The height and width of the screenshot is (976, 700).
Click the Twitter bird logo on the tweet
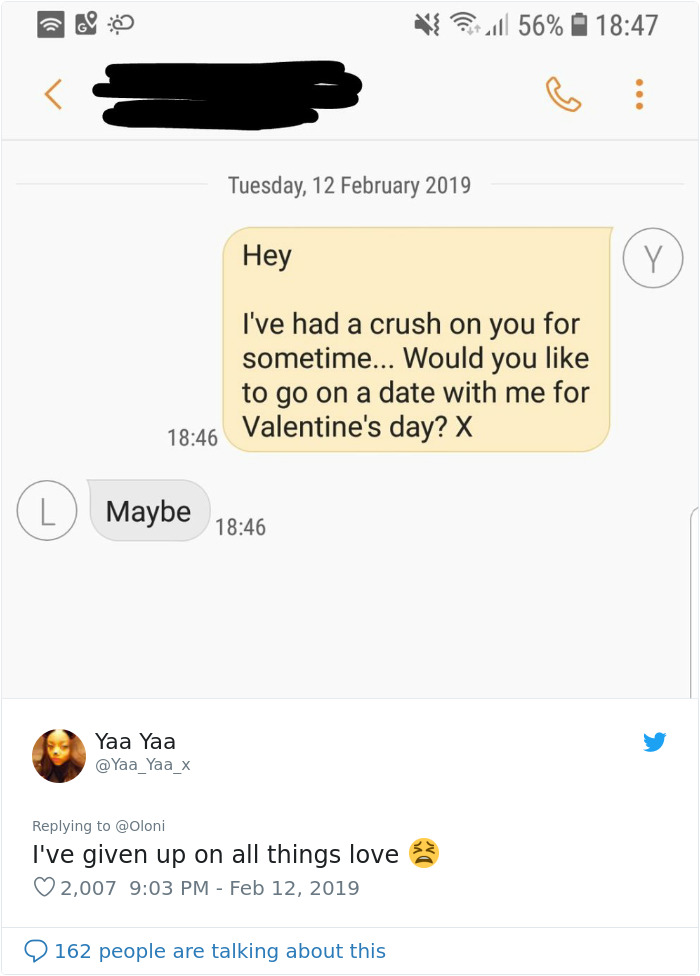click(x=656, y=742)
